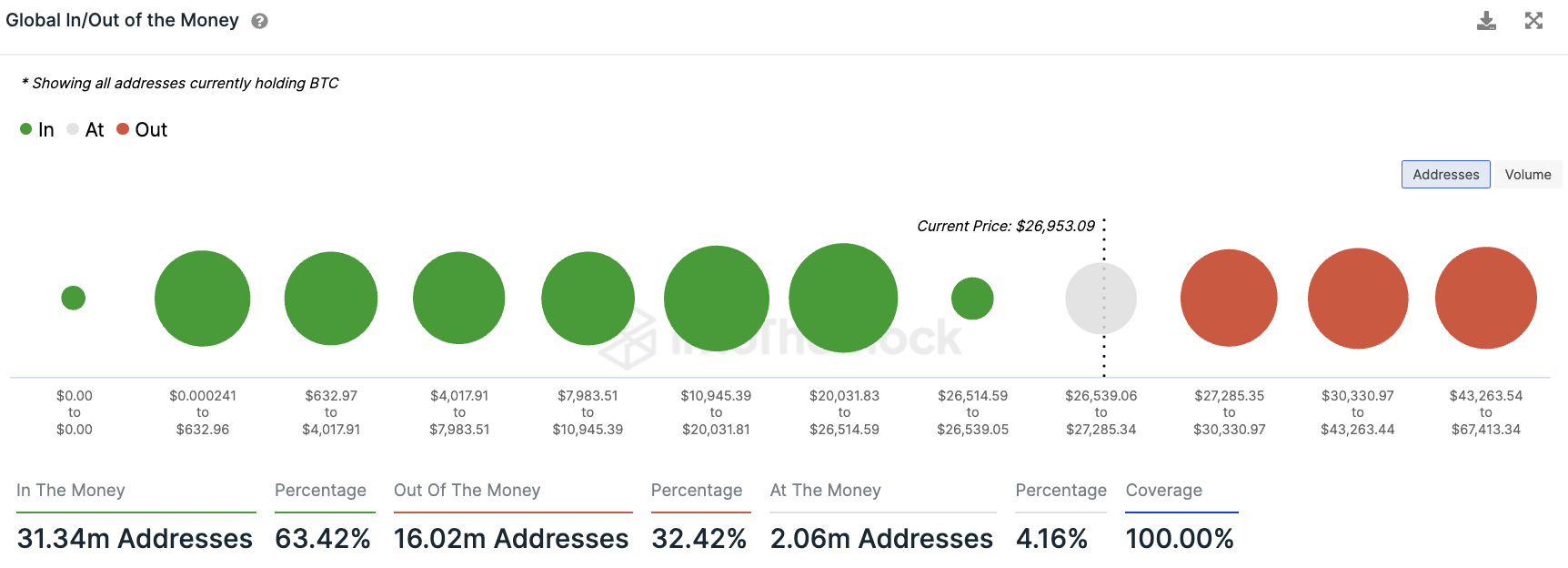Image resolution: width=1568 pixels, height=568 pixels.
Task: Select the Addresses tab
Action: pos(1445,175)
